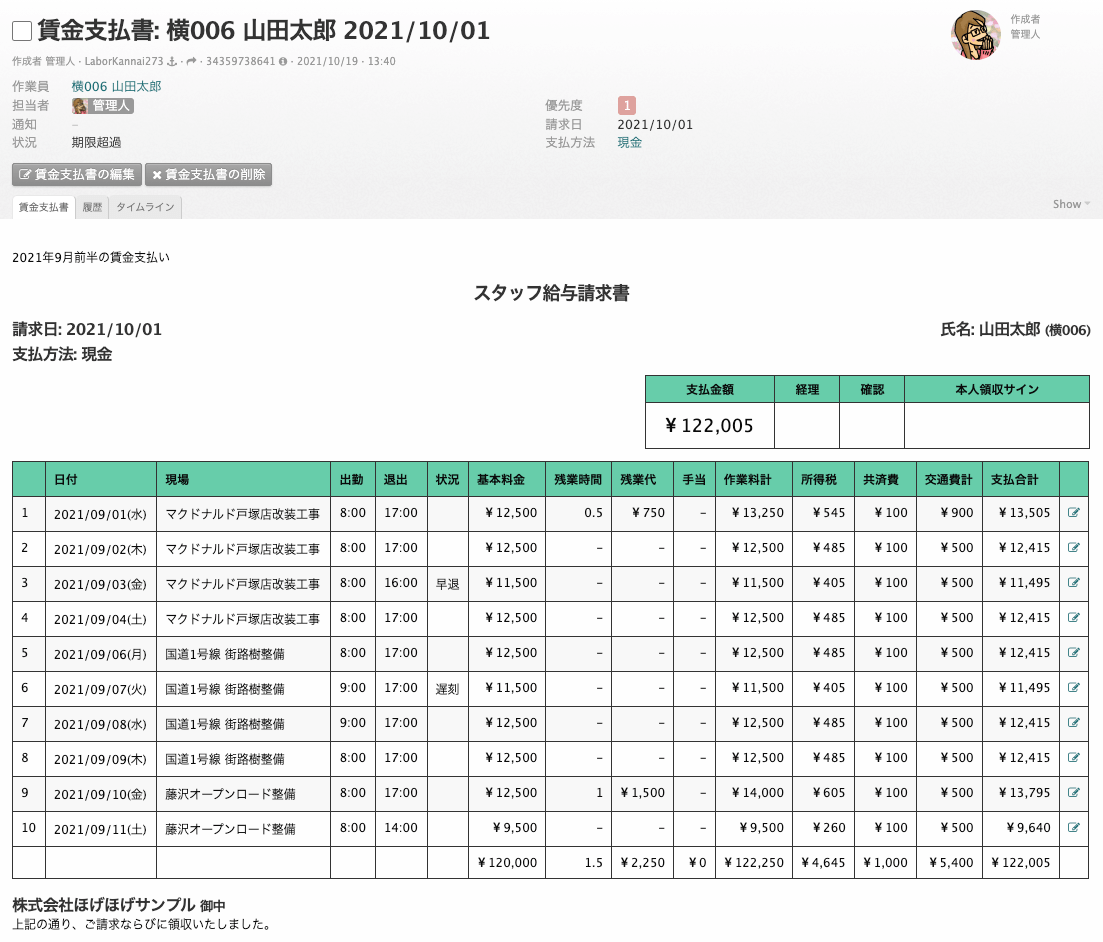Click the edit icon for row 1 (2021/09/01)
This screenshot has width=1103, height=942.
pyautogui.click(x=1074, y=513)
